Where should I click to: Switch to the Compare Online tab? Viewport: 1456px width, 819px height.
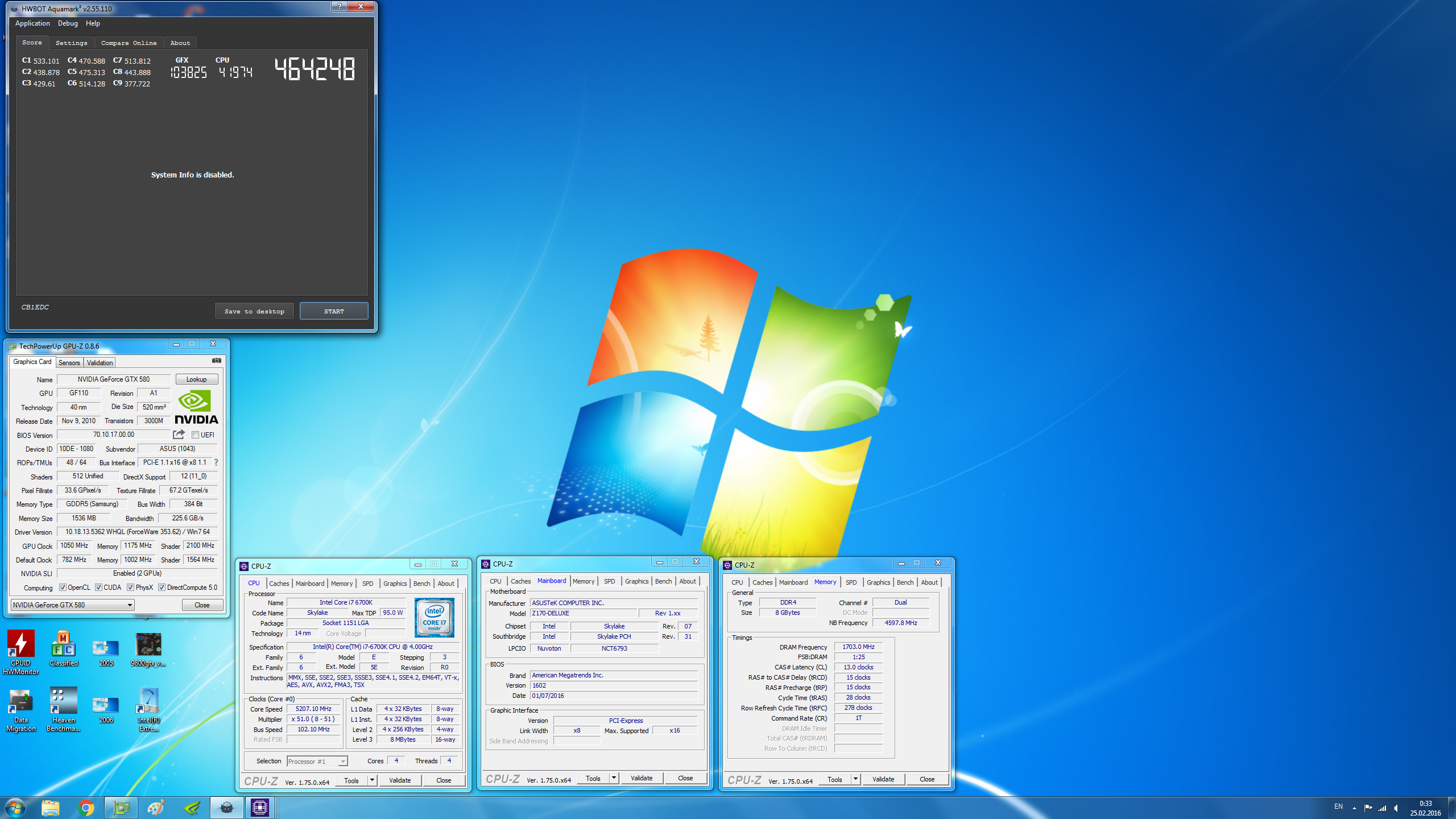click(x=129, y=43)
